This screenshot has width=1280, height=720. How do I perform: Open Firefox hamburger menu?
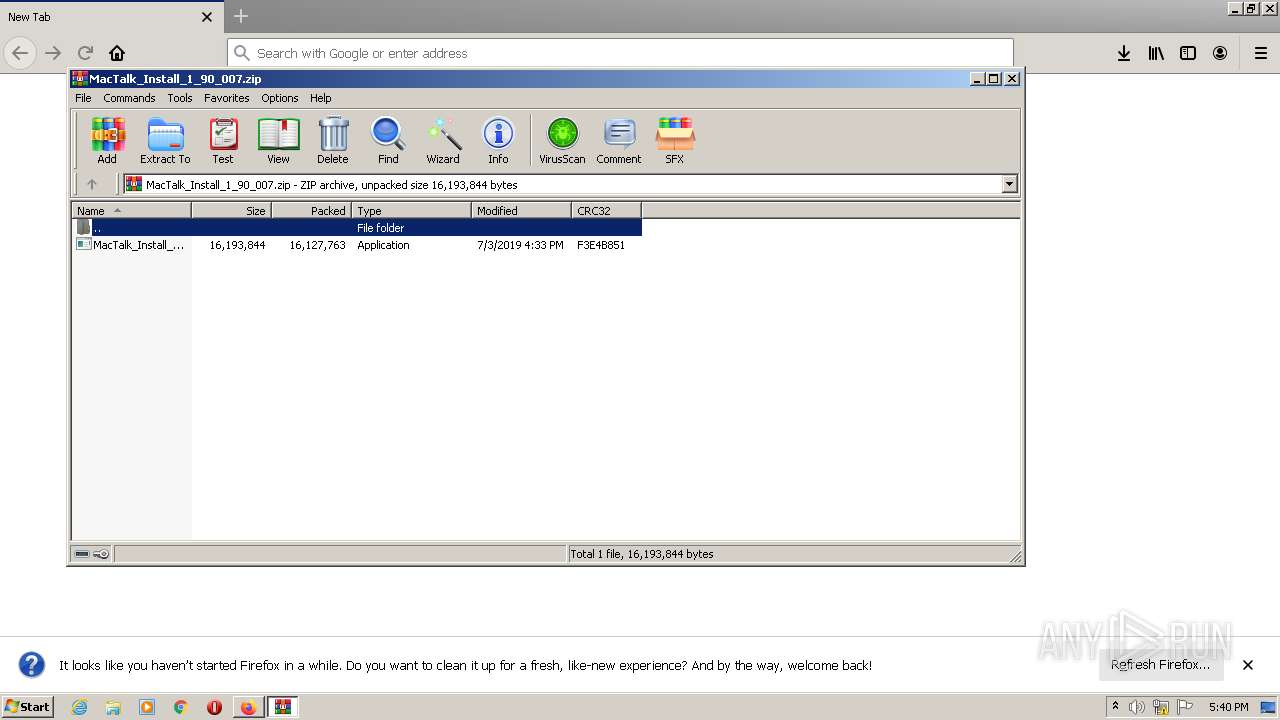[x=1261, y=53]
